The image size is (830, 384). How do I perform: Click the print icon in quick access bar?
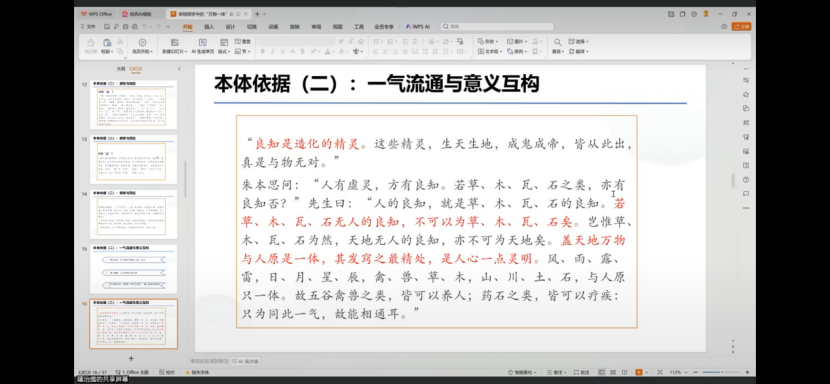[x=125, y=26]
